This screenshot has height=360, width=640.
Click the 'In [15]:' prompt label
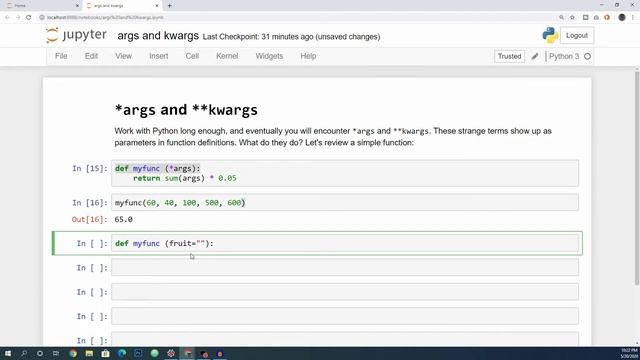(90, 168)
